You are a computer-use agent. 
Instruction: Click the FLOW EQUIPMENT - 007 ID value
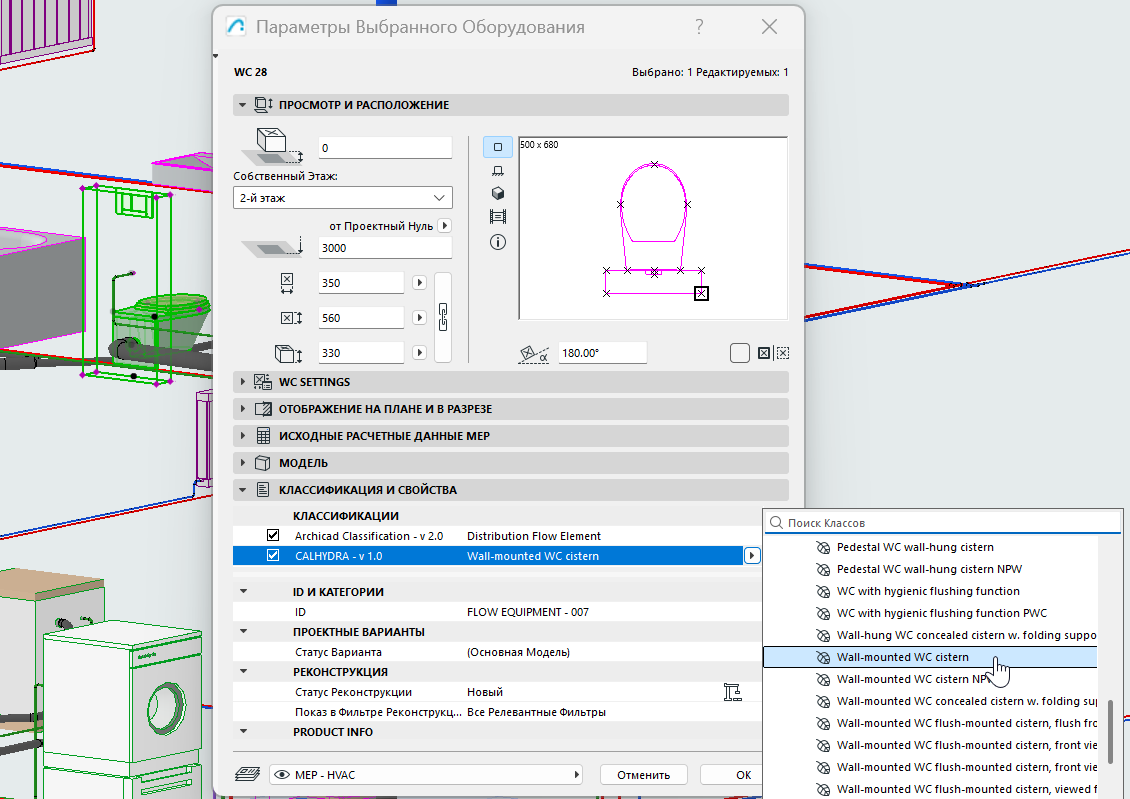click(528, 612)
